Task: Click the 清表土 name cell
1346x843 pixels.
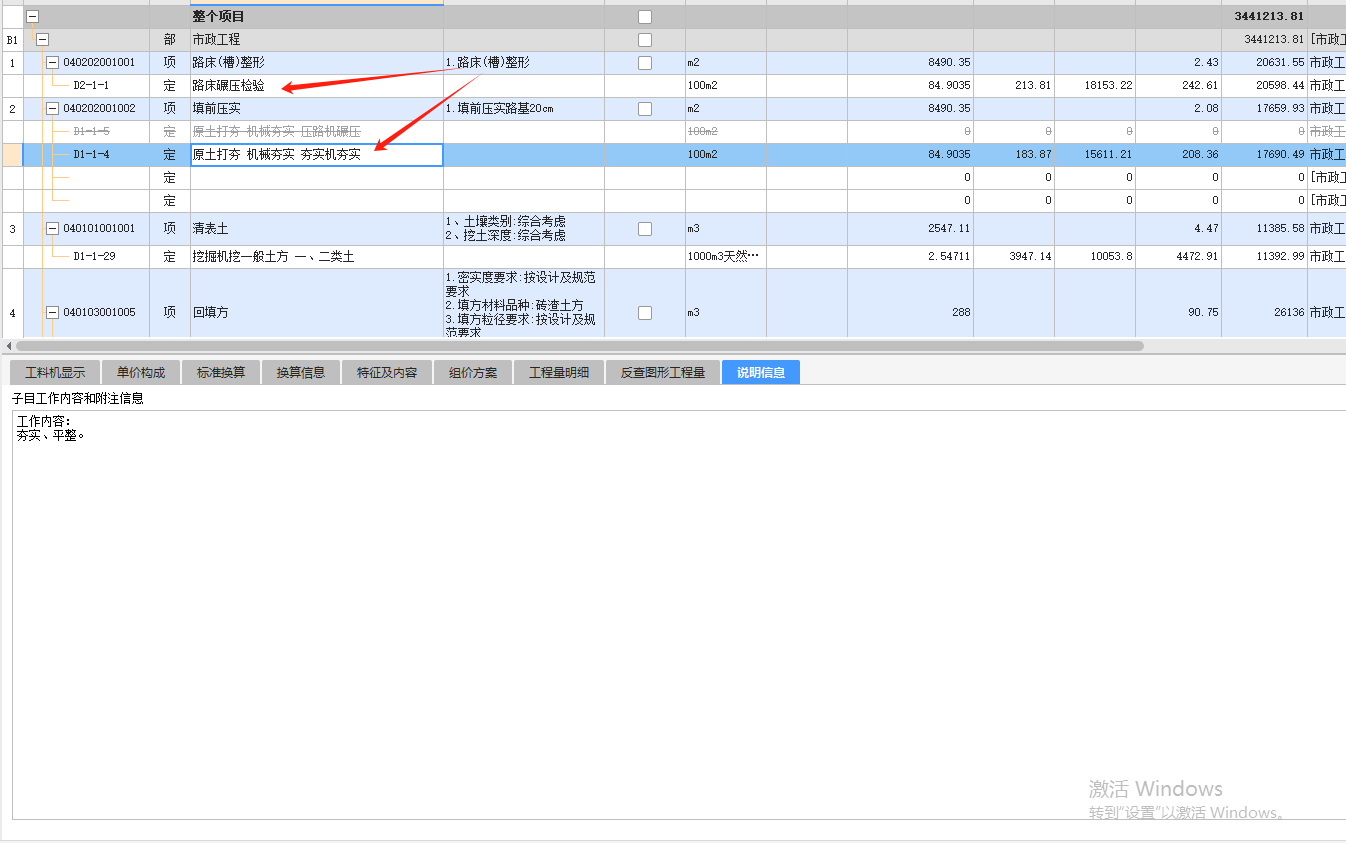Action: click(x=317, y=229)
